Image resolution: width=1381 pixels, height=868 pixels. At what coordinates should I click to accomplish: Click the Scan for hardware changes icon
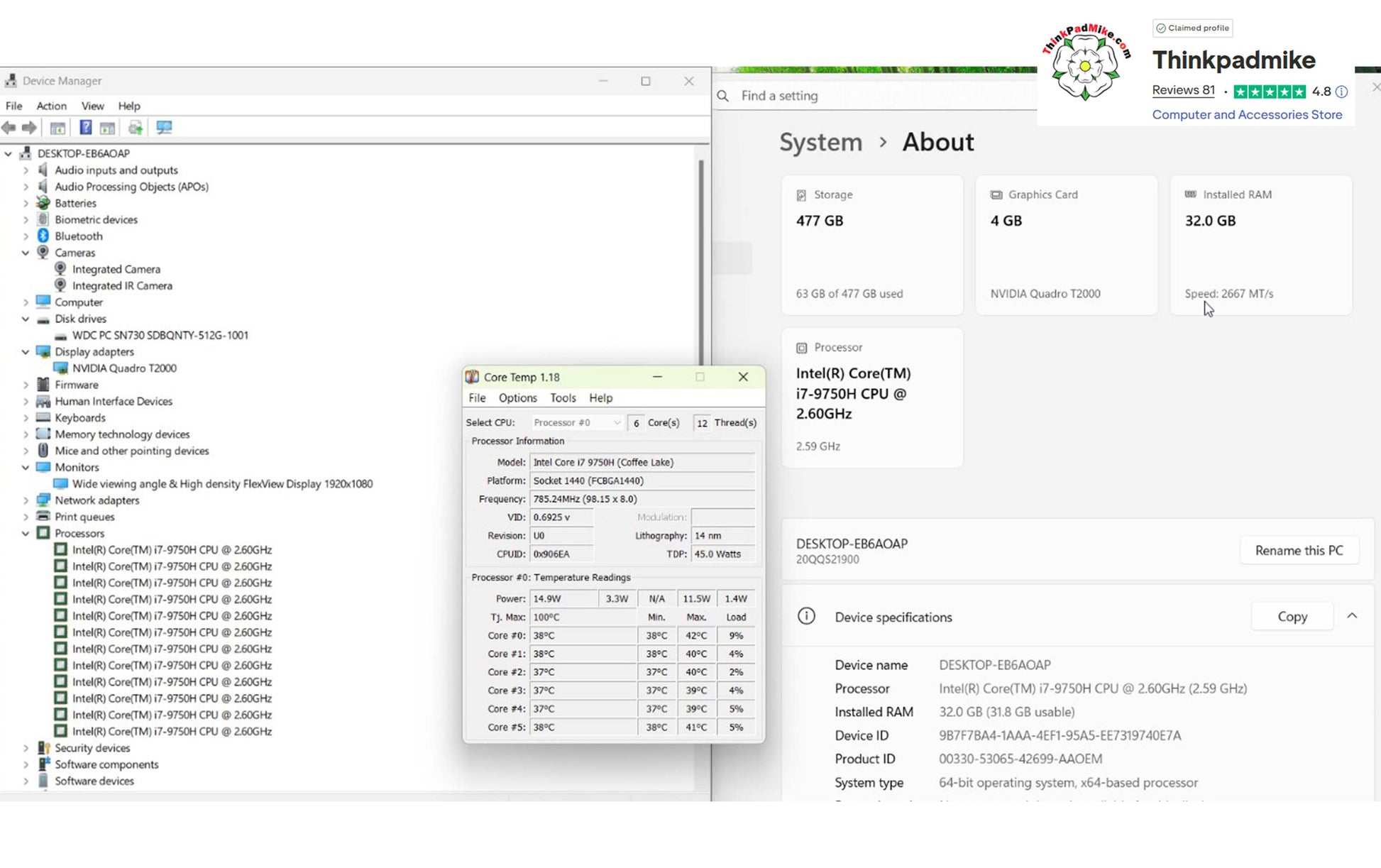[x=164, y=128]
